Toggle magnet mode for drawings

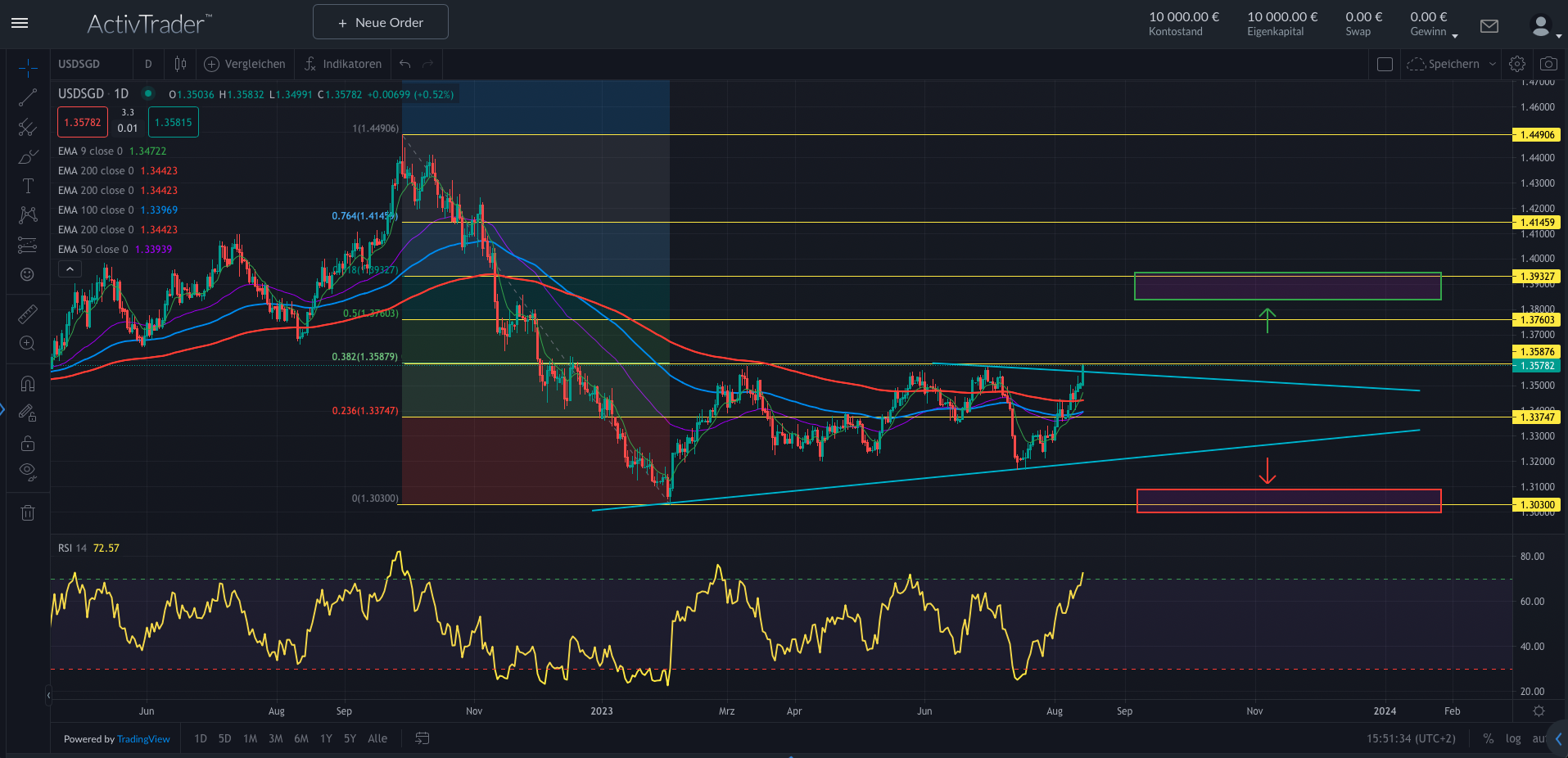tap(28, 384)
